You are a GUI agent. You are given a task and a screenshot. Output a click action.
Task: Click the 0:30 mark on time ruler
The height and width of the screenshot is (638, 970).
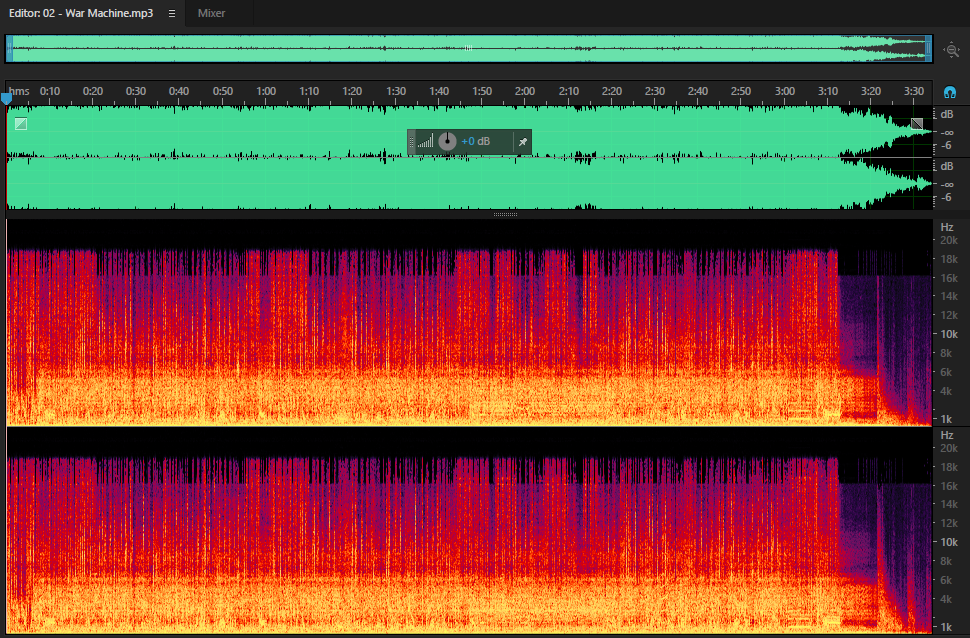coord(135,91)
